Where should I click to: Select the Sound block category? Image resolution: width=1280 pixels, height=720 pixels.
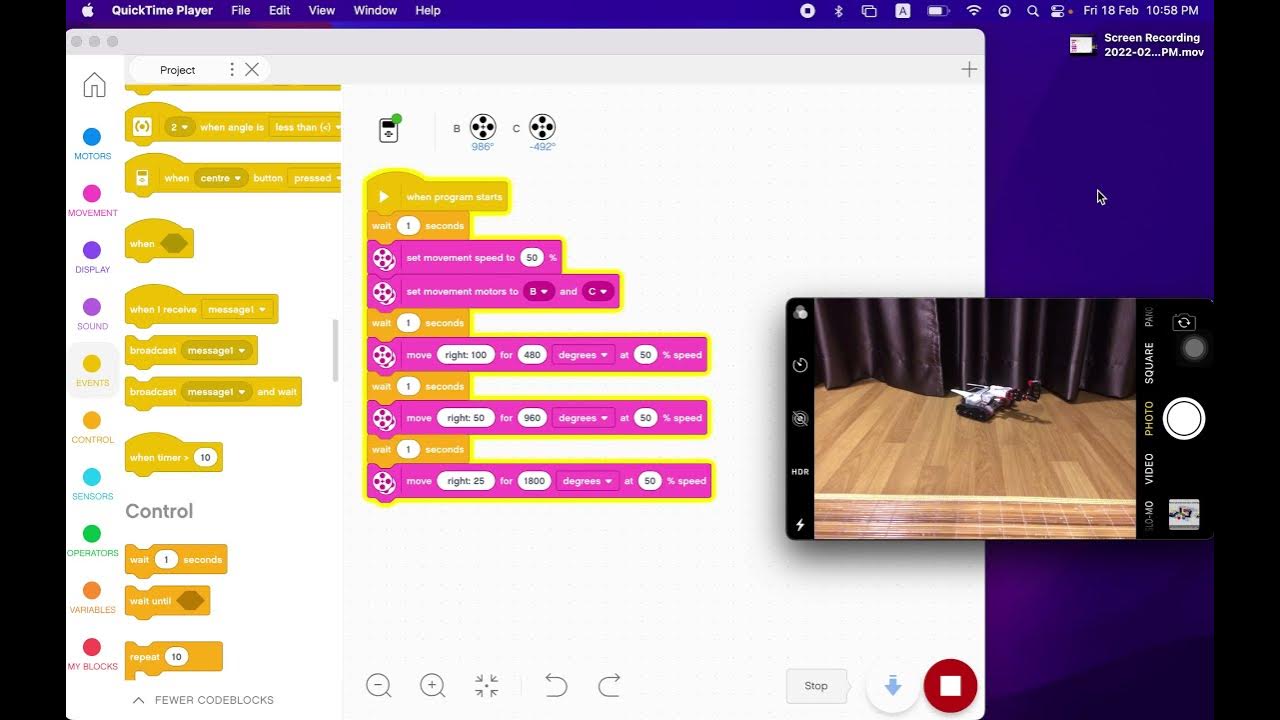(92, 314)
